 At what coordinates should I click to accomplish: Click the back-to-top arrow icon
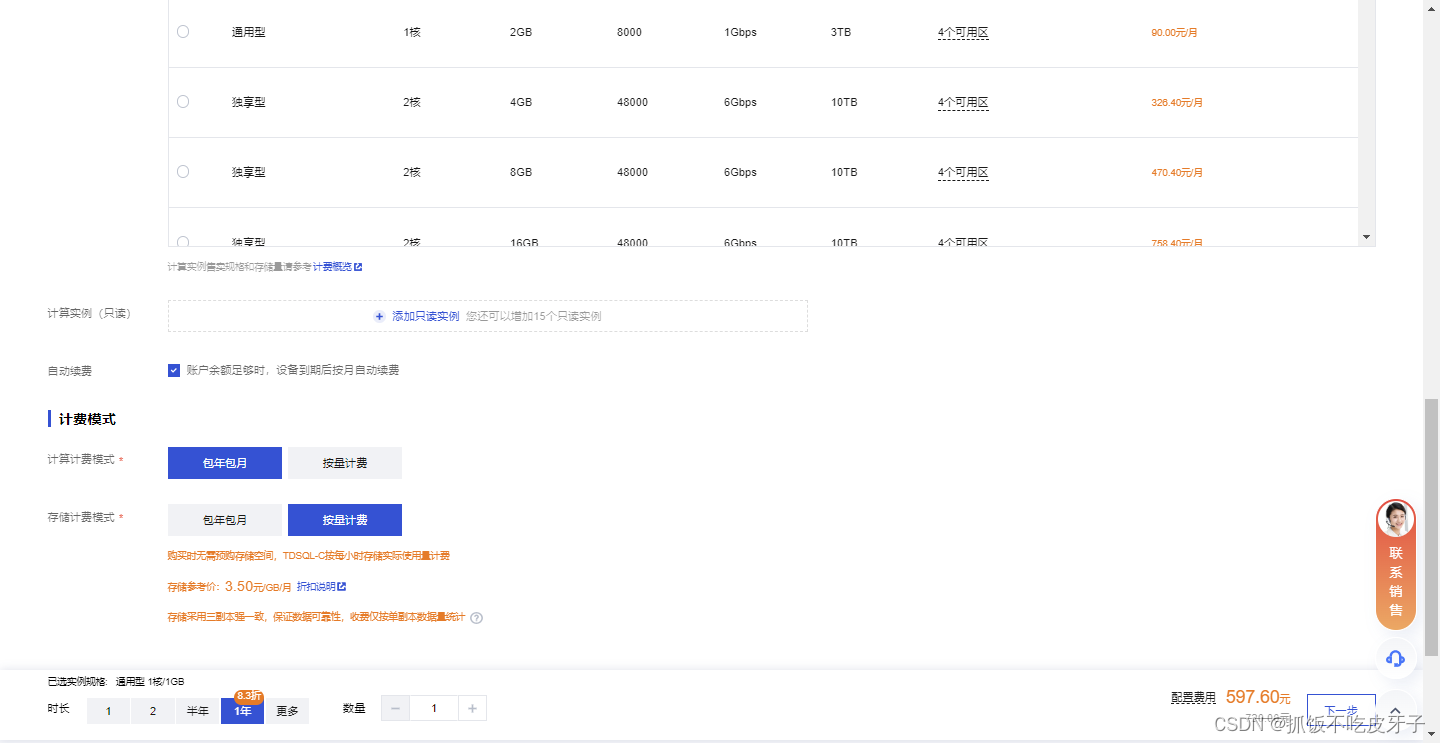coord(1395,710)
